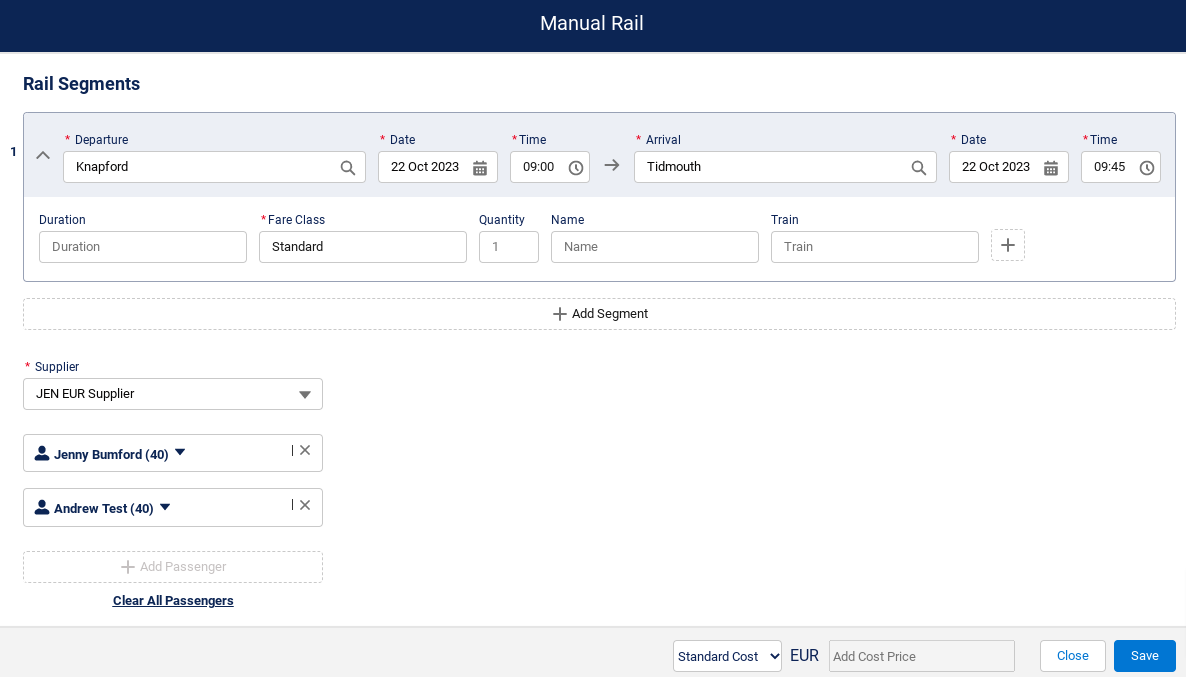This screenshot has width=1186, height=677.
Task: Open the departure date calendar picker
Action: (x=480, y=168)
